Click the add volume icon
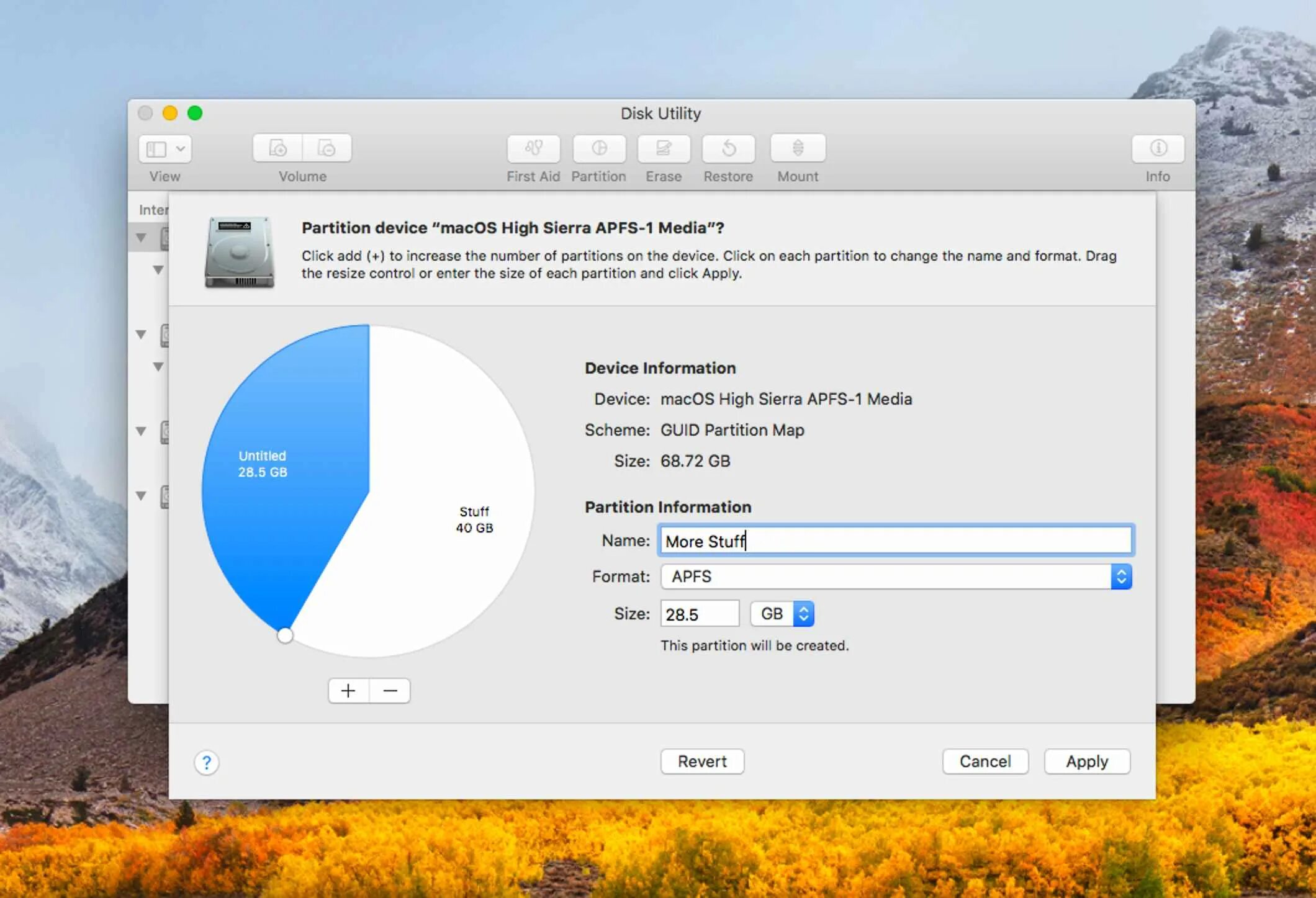1316x898 pixels. (x=277, y=148)
